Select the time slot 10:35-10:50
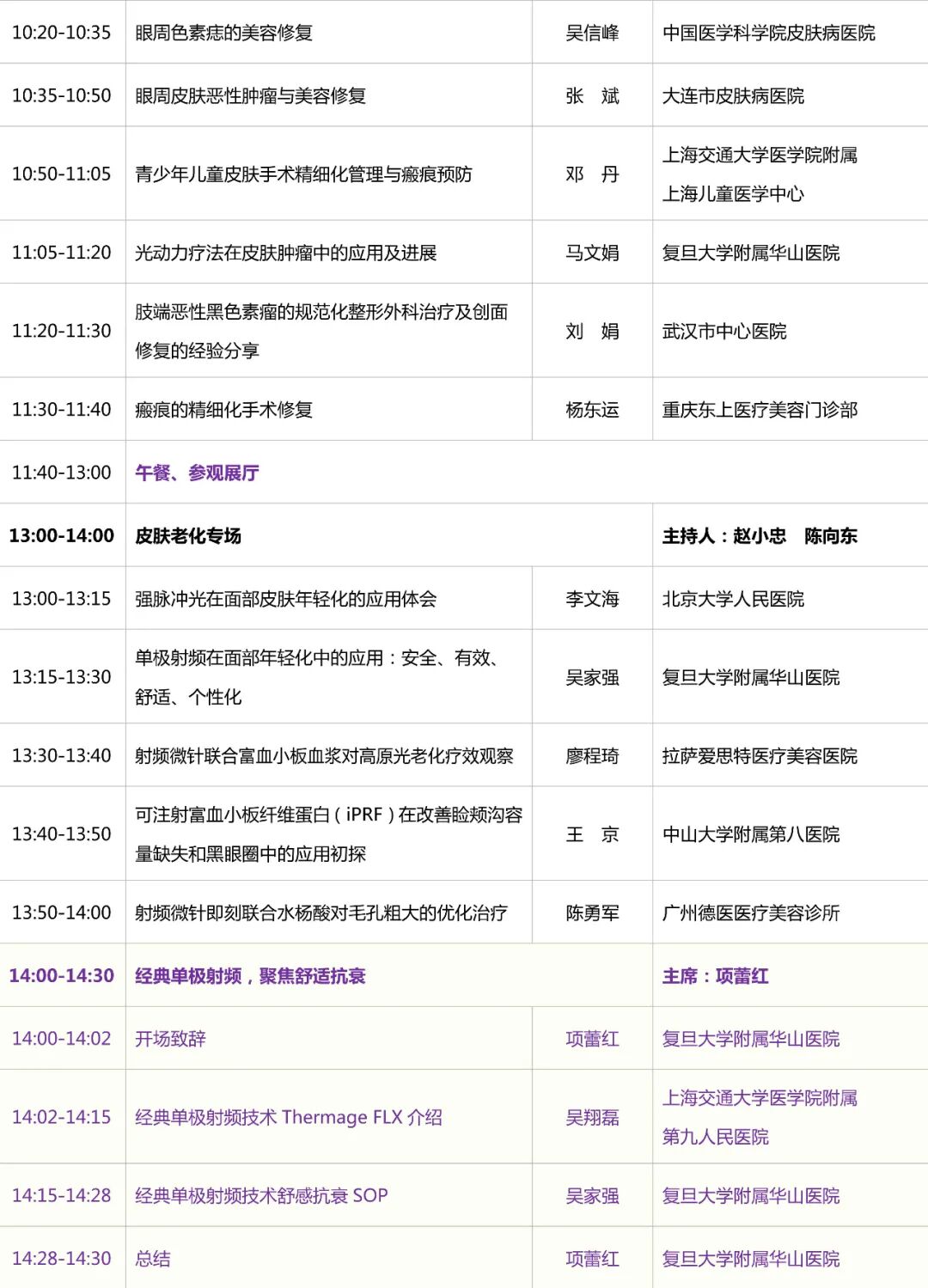Screen dimensions: 928x1288 pyautogui.click(x=61, y=95)
